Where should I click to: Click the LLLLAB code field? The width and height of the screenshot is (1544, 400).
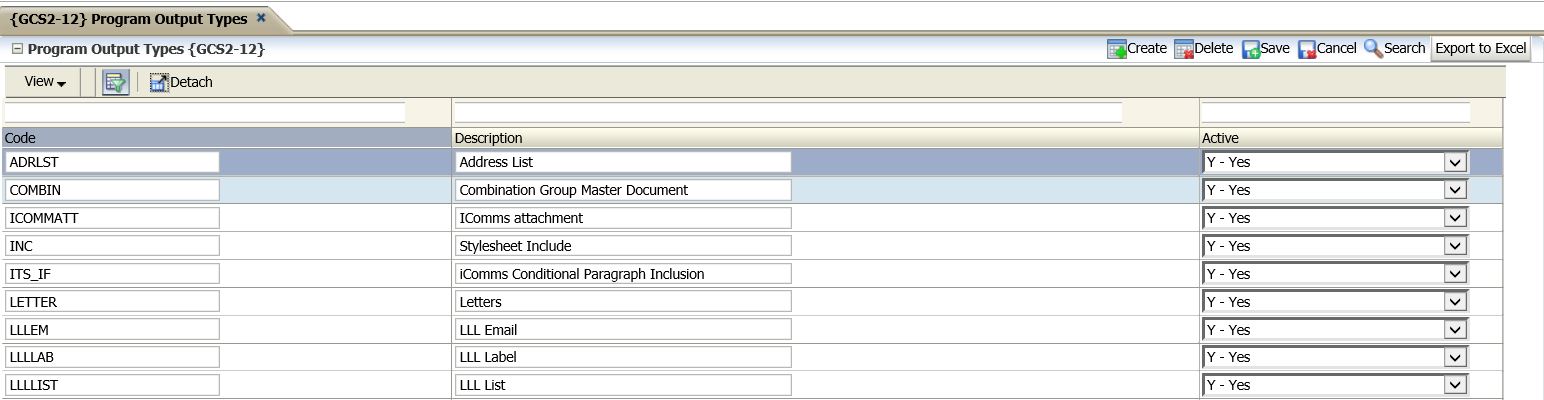tap(112, 357)
